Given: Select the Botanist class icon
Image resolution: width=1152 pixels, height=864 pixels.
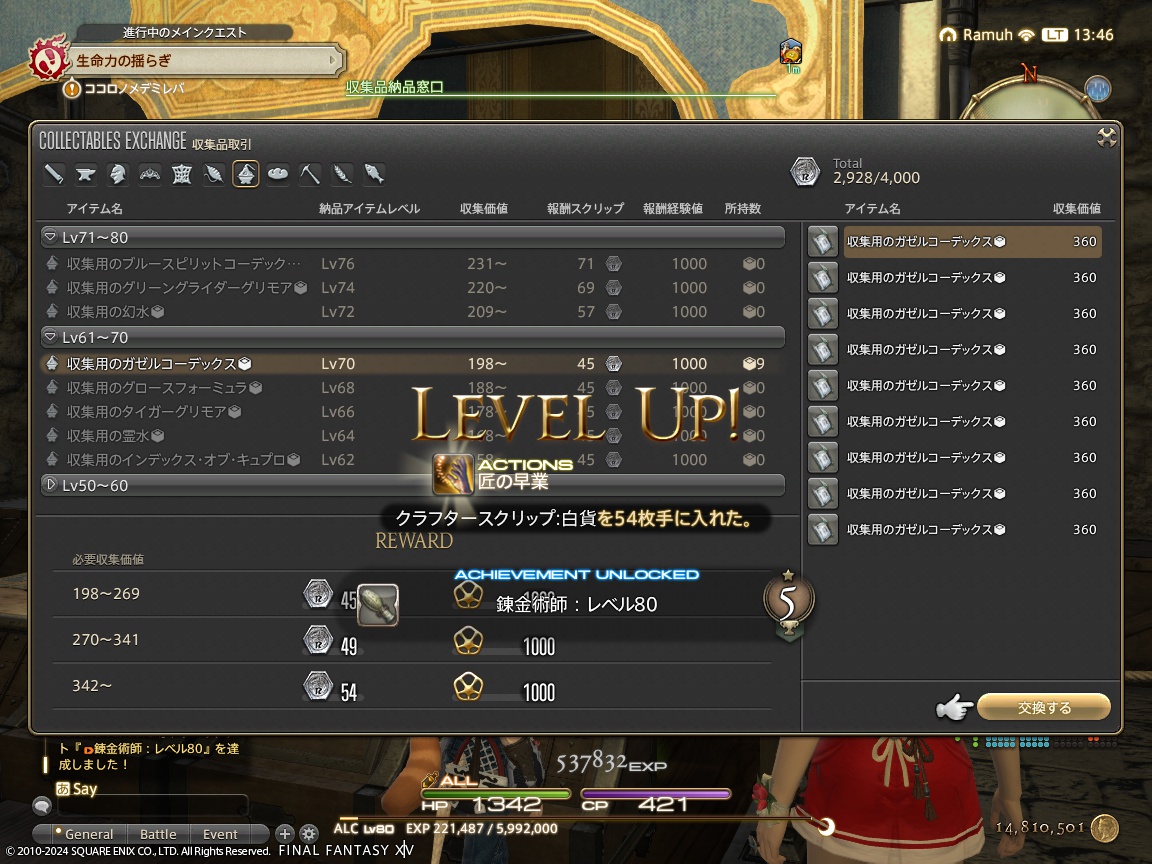Looking at the screenshot, I should 341,174.
